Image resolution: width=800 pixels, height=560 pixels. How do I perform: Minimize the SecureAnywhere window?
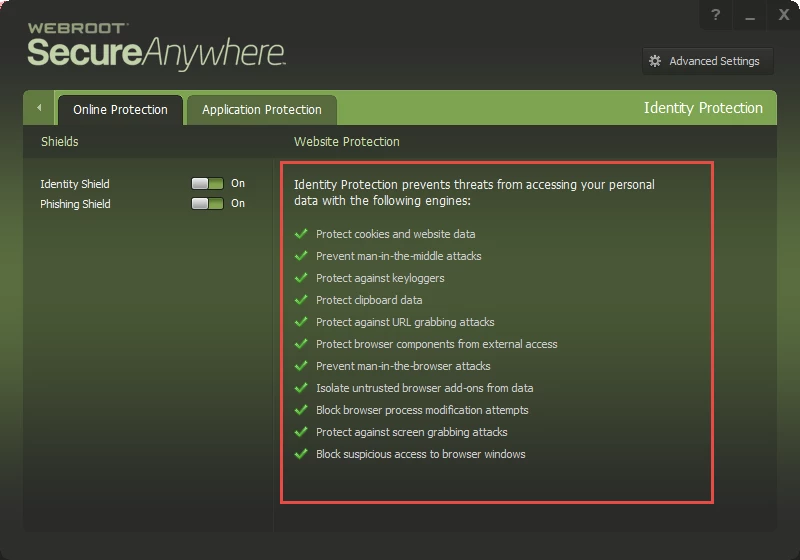point(749,15)
